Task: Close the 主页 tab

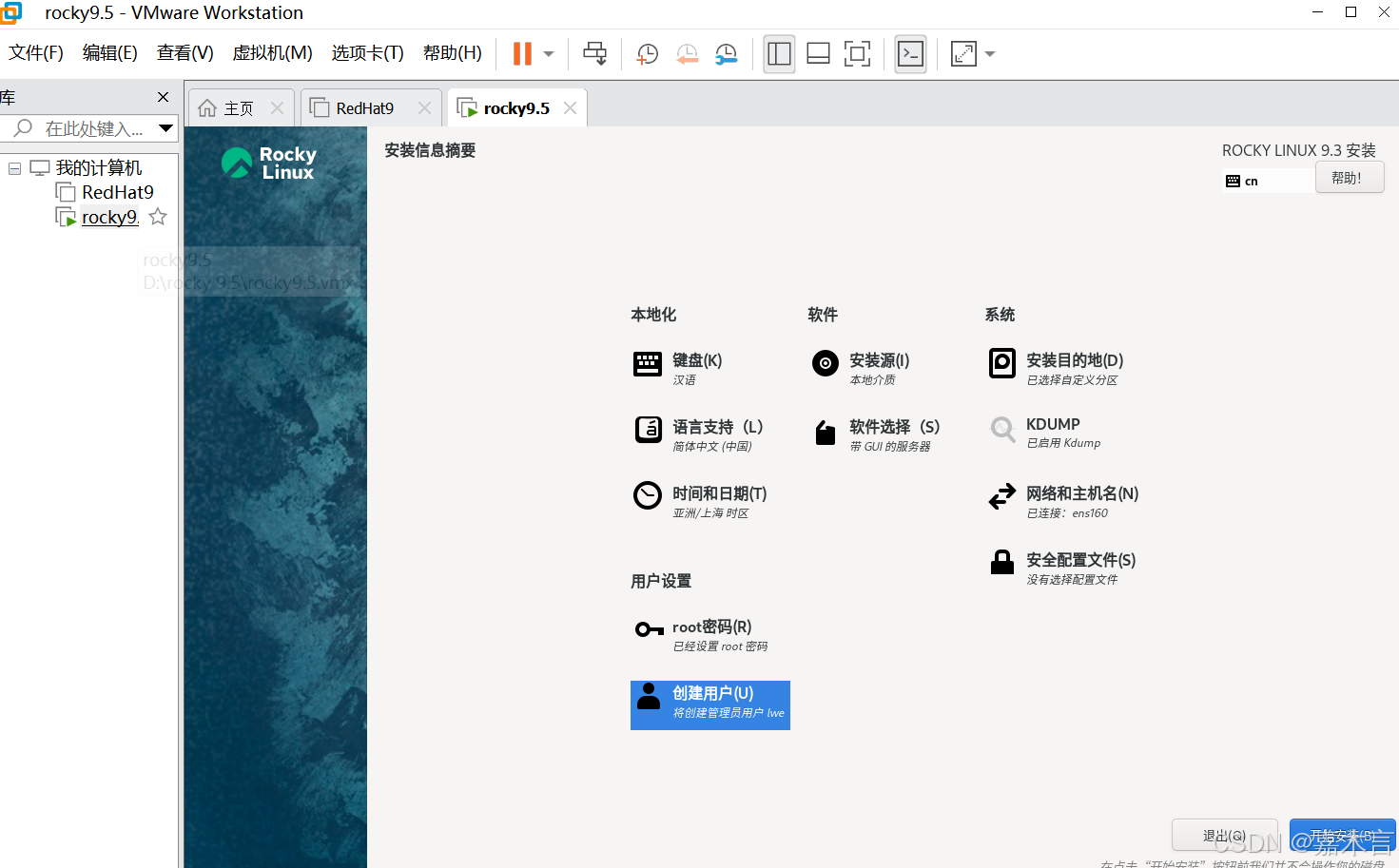Action: [x=278, y=108]
